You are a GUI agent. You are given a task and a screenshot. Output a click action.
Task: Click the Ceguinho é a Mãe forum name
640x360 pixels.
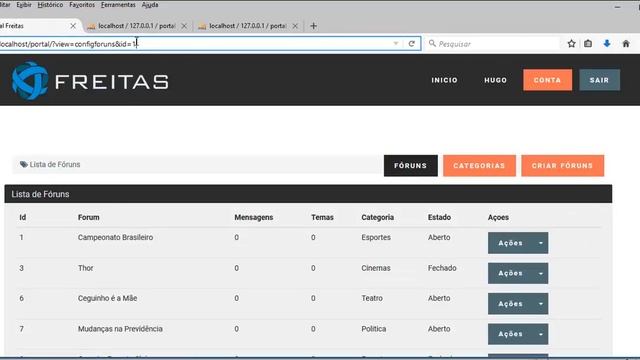pyautogui.click(x=107, y=298)
